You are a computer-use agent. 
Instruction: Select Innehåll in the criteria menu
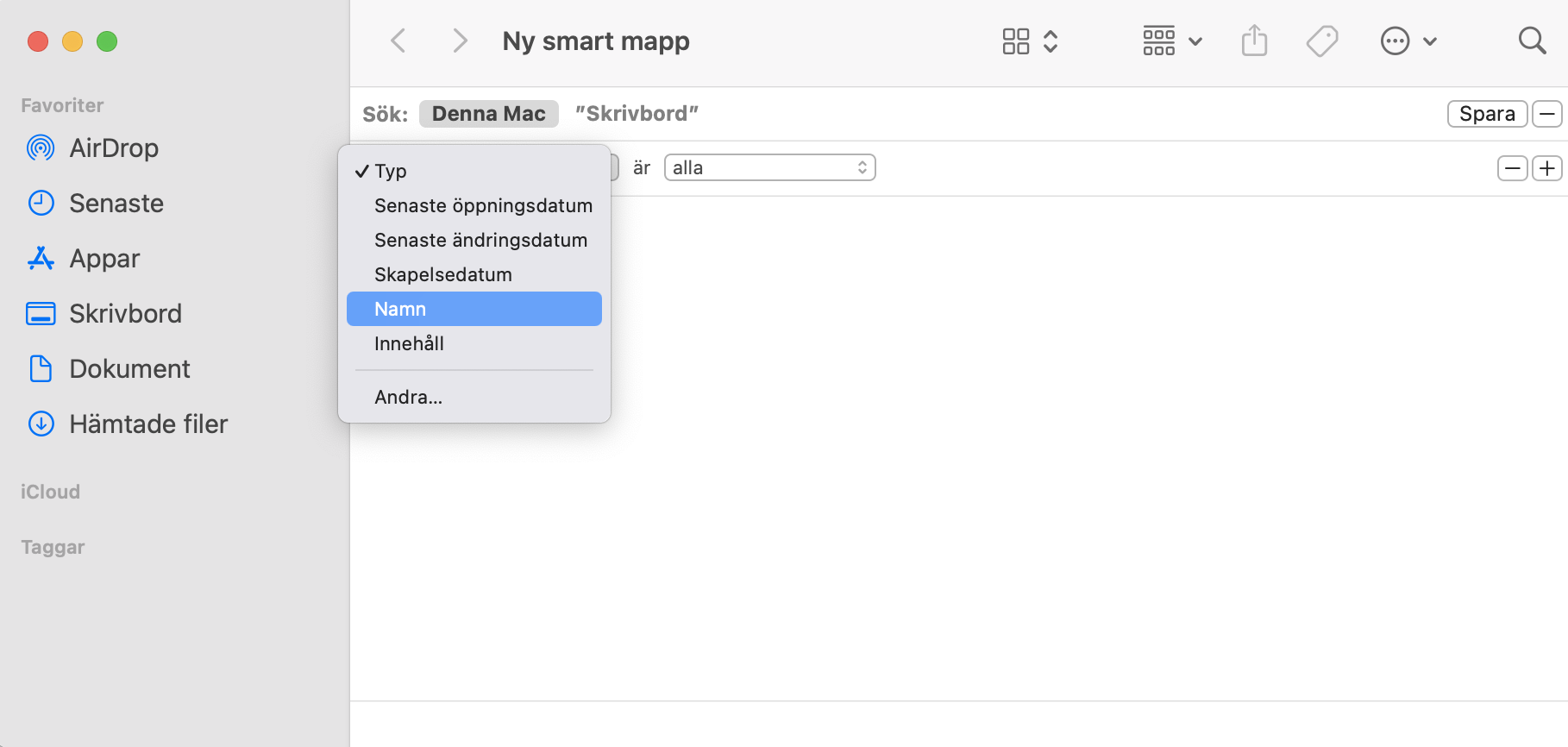[x=474, y=343]
